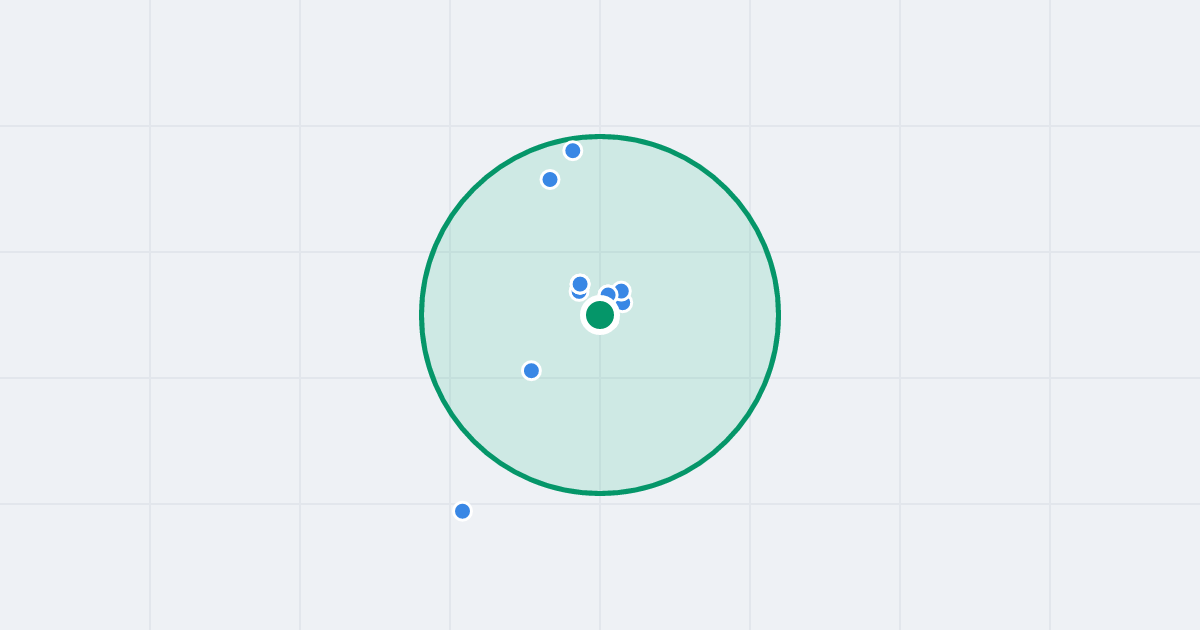Click the green center marker
1200x630 pixels.
click(x=600, y=315)
